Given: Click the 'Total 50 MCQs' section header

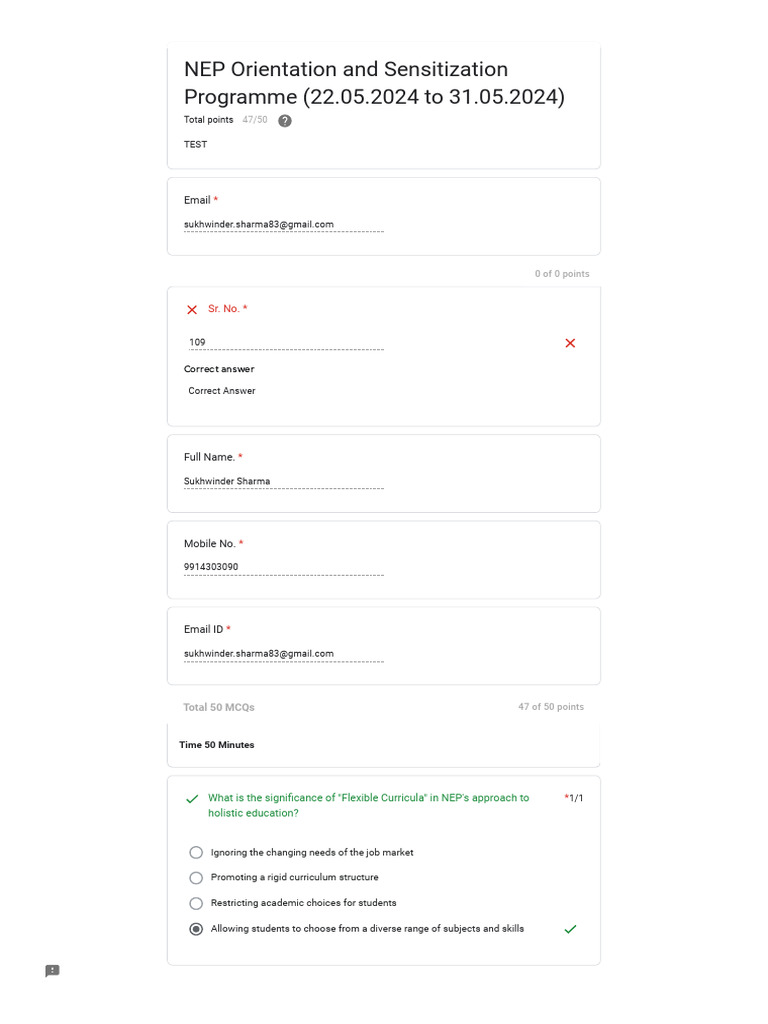Looking at the screenshot, I should point(219,708).
